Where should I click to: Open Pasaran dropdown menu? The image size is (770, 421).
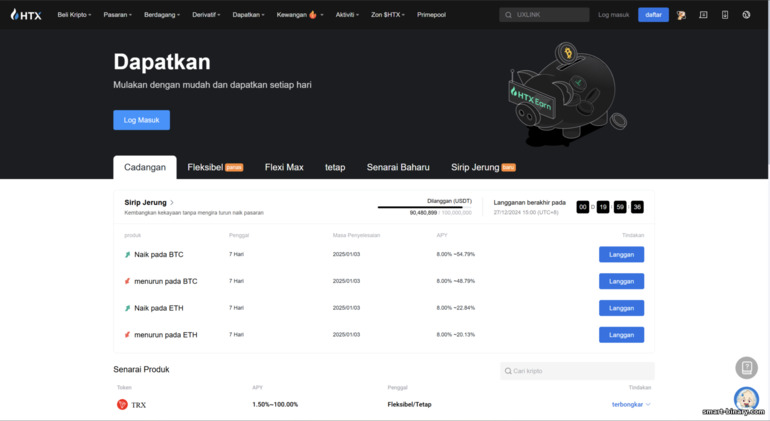pyautogui.click(x=117, y=15)
